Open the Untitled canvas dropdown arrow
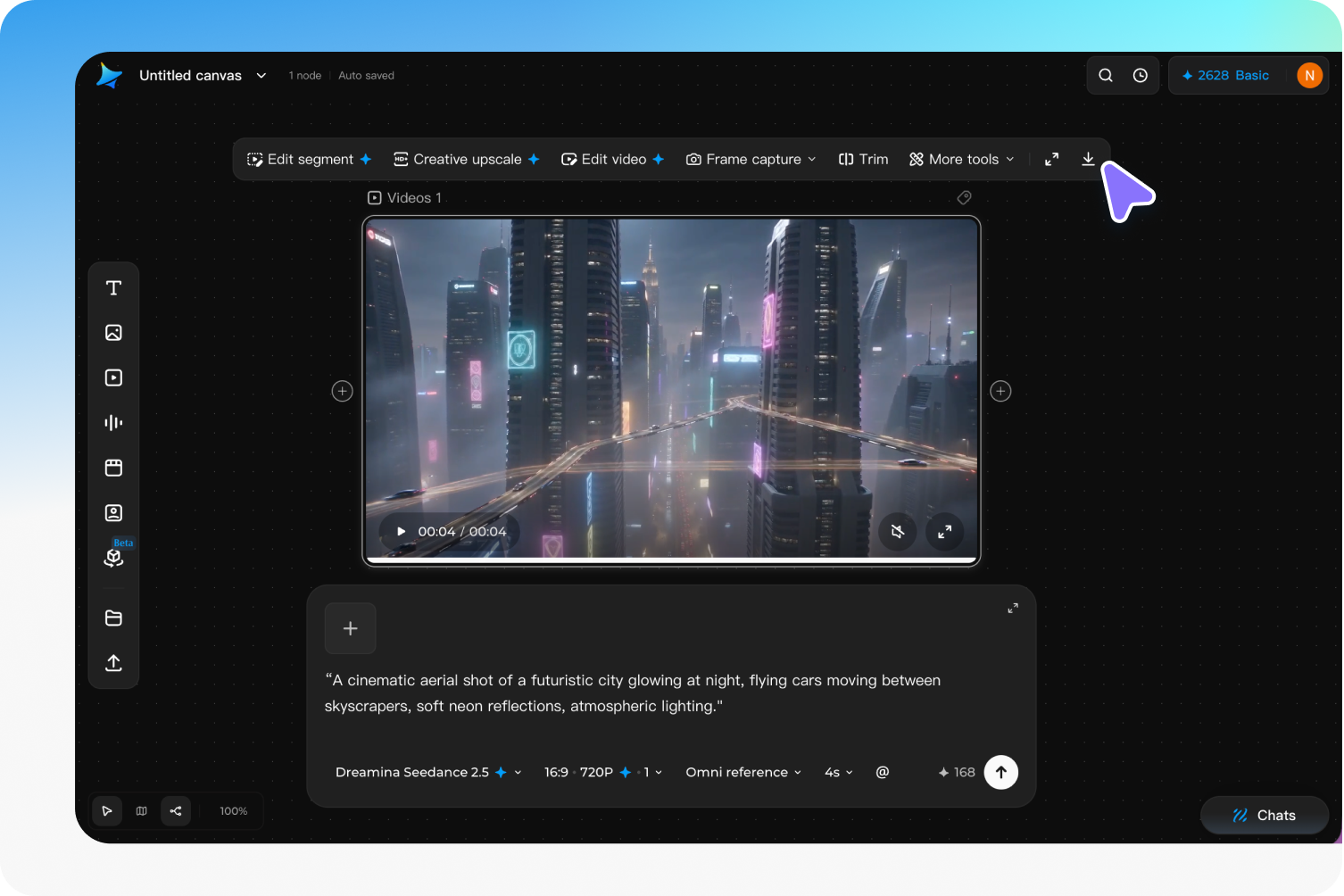Screen dimensions: 1344x896 click(x=261, y=76)
